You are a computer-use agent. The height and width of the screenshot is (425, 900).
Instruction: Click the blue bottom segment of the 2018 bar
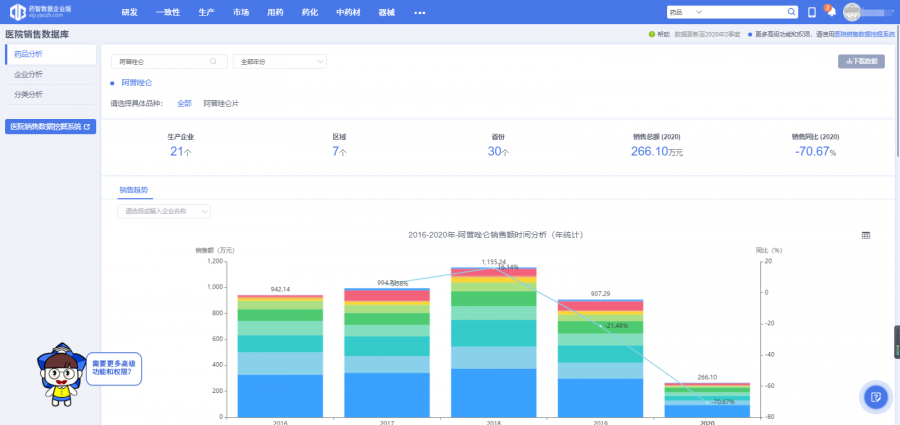[x=494, y=392]
